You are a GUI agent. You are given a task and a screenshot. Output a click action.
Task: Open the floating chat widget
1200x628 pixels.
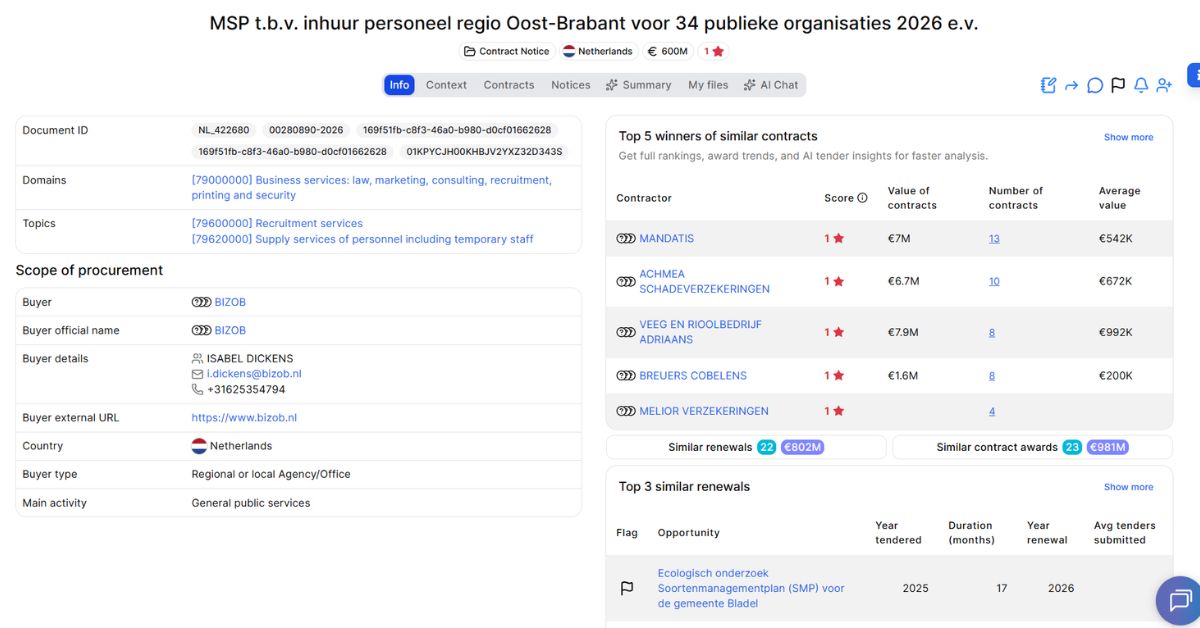pos(1180,600)
